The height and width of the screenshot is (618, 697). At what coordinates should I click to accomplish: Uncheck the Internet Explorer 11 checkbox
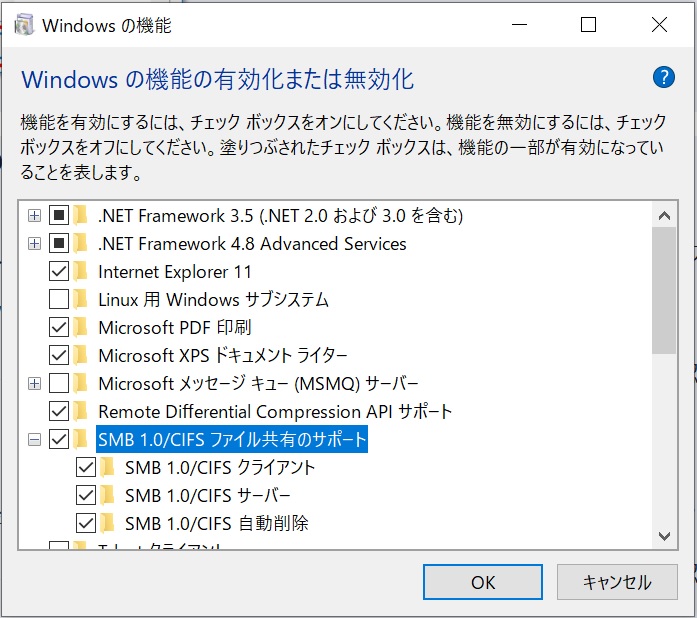click(59, 271)
